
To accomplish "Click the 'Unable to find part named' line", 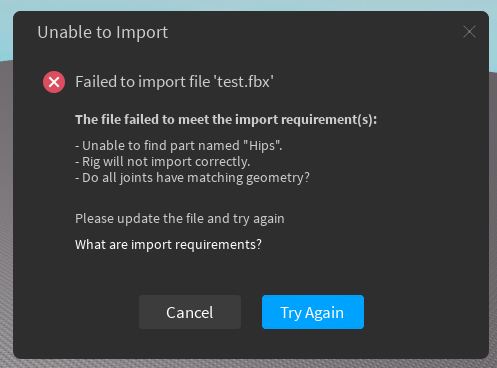I will point(157,146).
